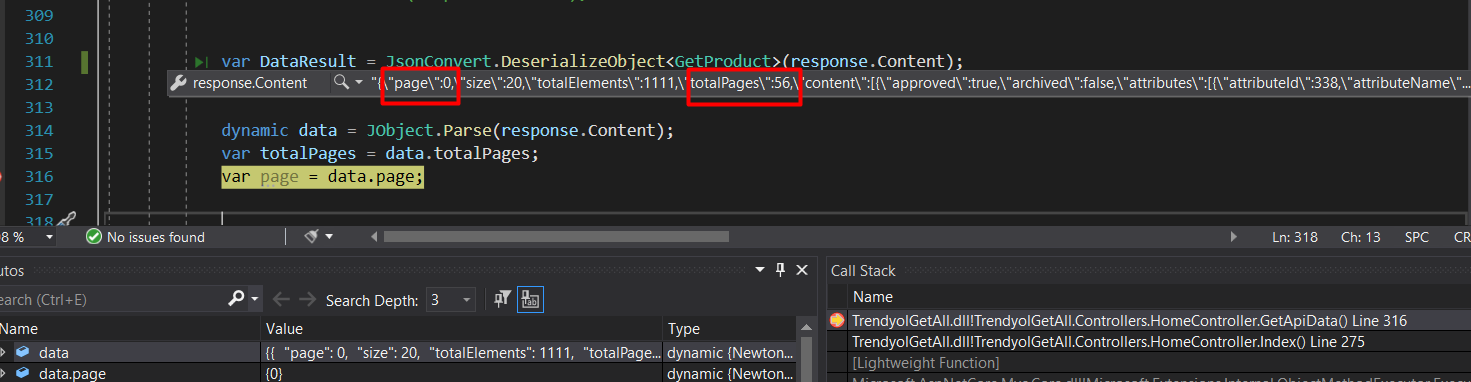Image resolution: width=1471 pixels, height=382 pixels.
Task: Open the editor zoom percentage dropdown
Action: (50, 238)
